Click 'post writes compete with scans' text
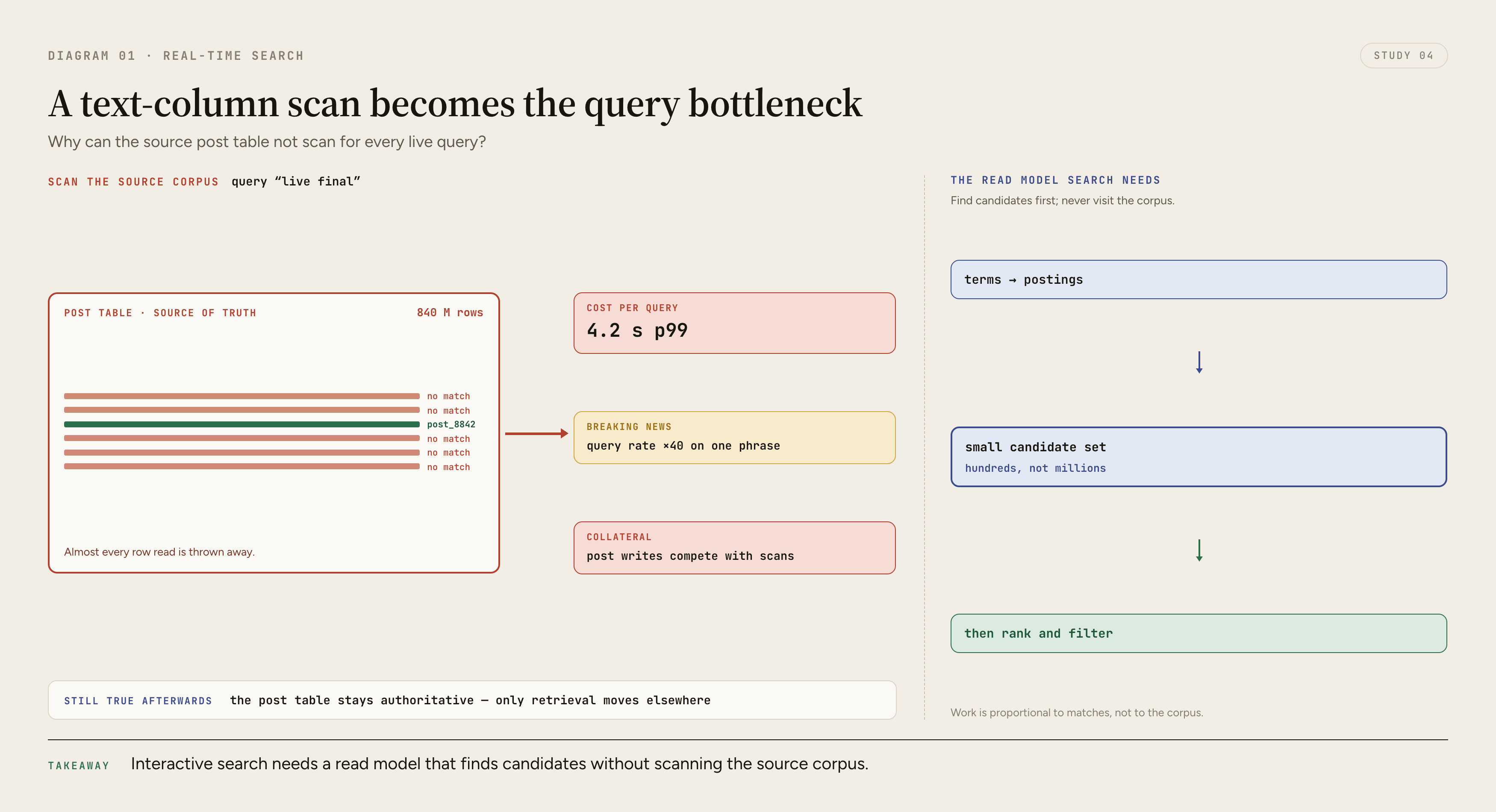Viewport: 1496px width, 812px height. pos(690,556)
